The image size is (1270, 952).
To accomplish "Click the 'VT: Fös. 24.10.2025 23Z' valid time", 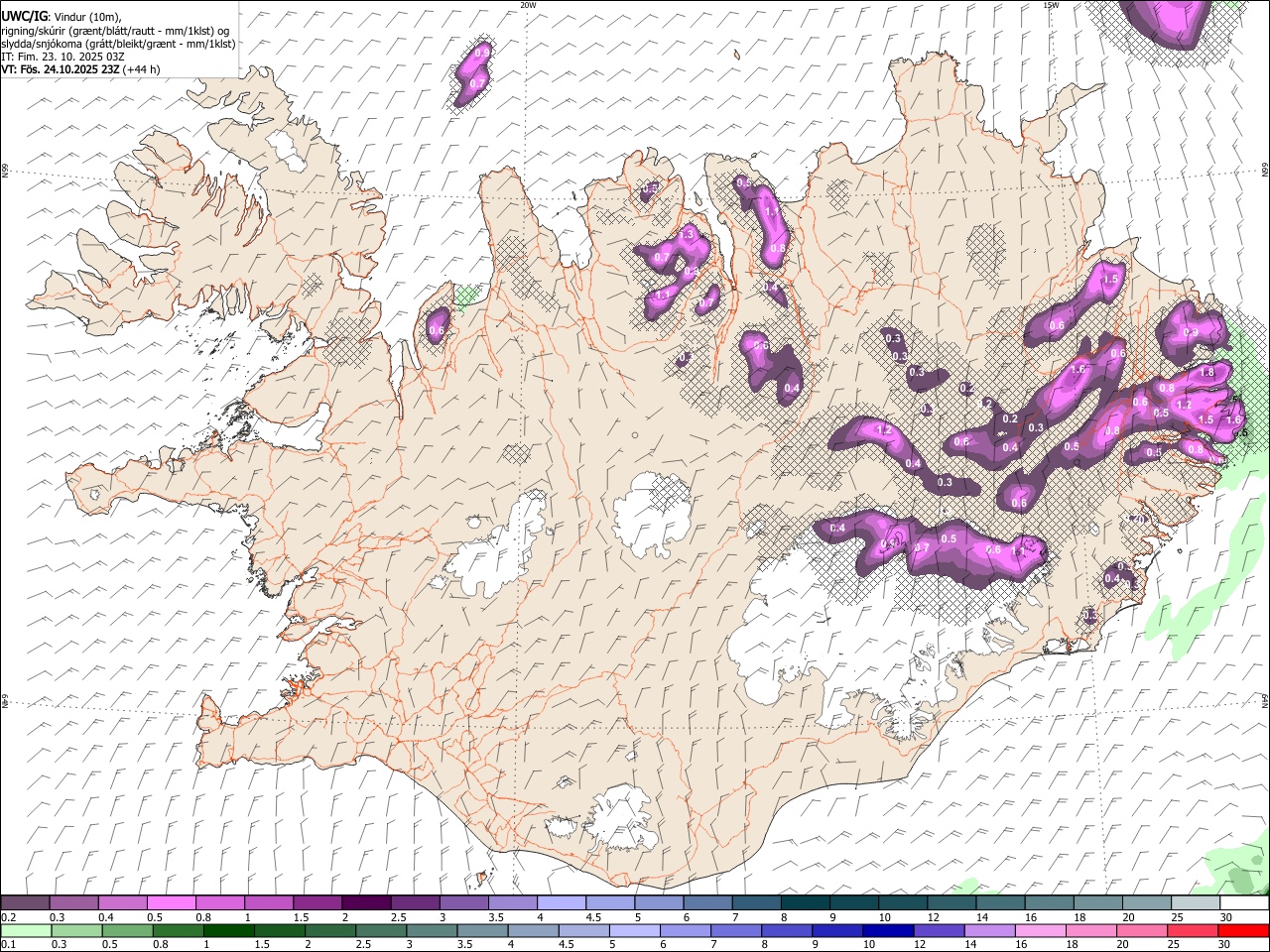I will click(62, 69).
